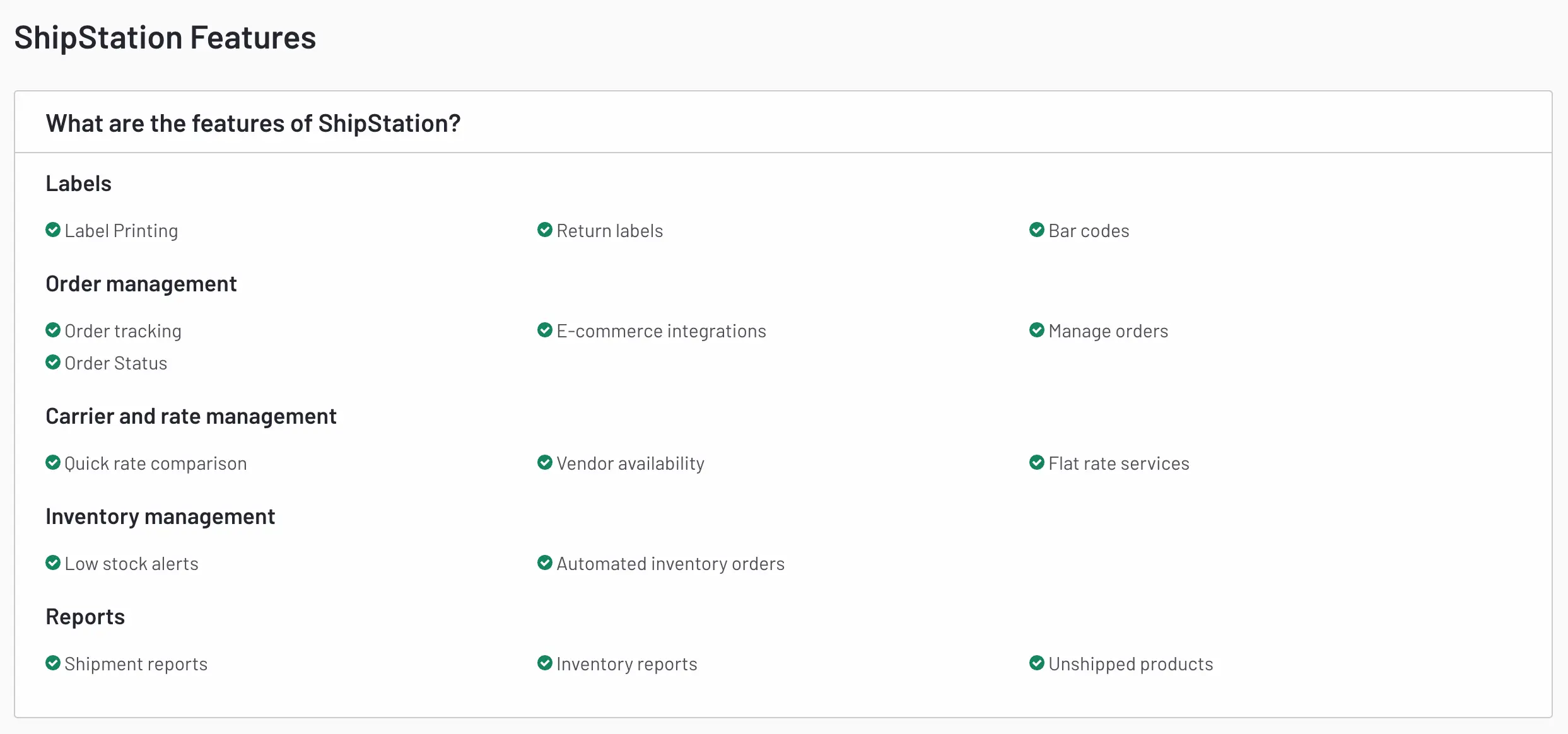Click the checkmark next to Automated inventory orders
The width and height of the screenshot is (1568, 734).
(545, 562)
